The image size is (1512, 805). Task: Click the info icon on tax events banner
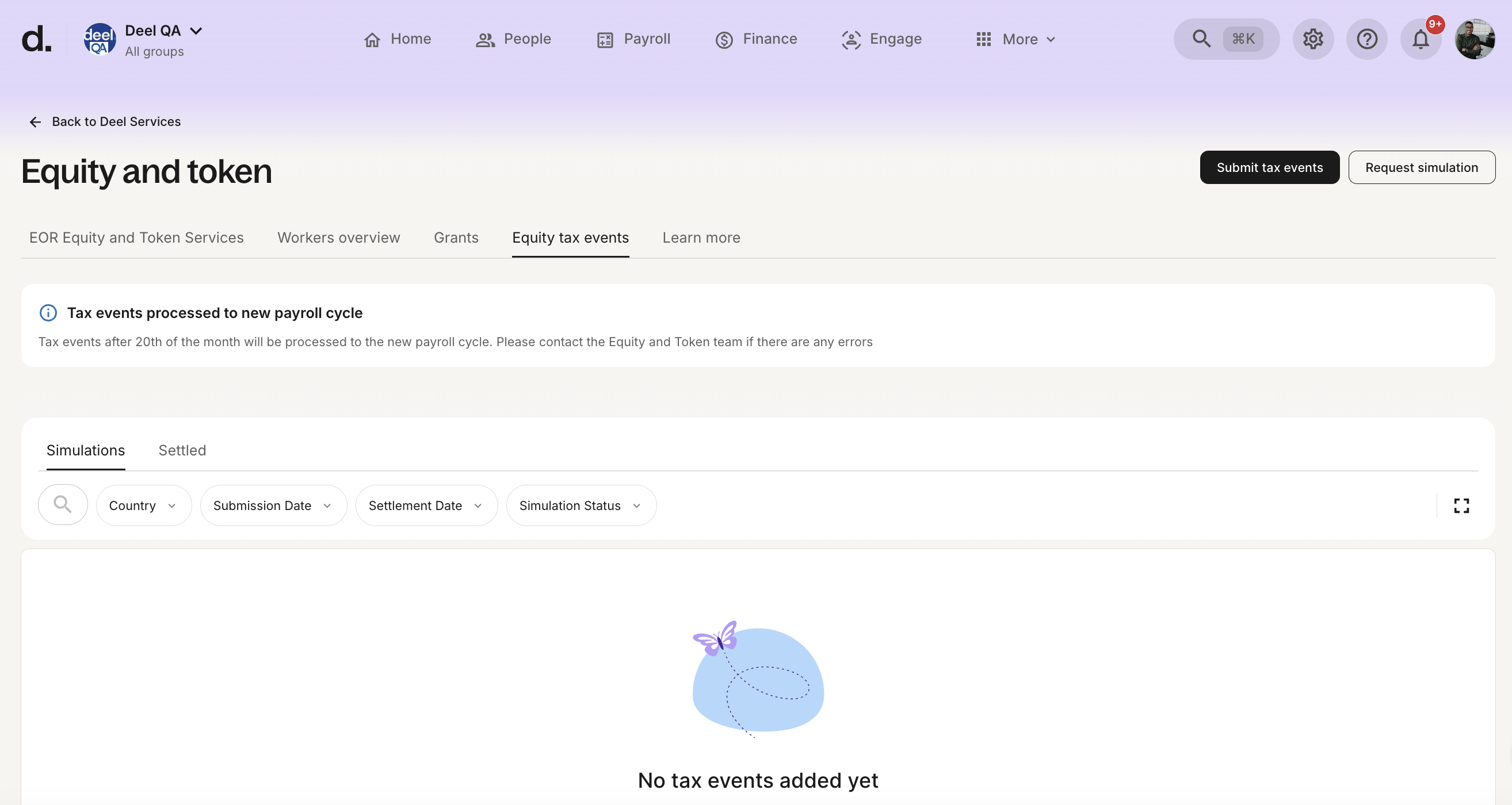(48, 313)
